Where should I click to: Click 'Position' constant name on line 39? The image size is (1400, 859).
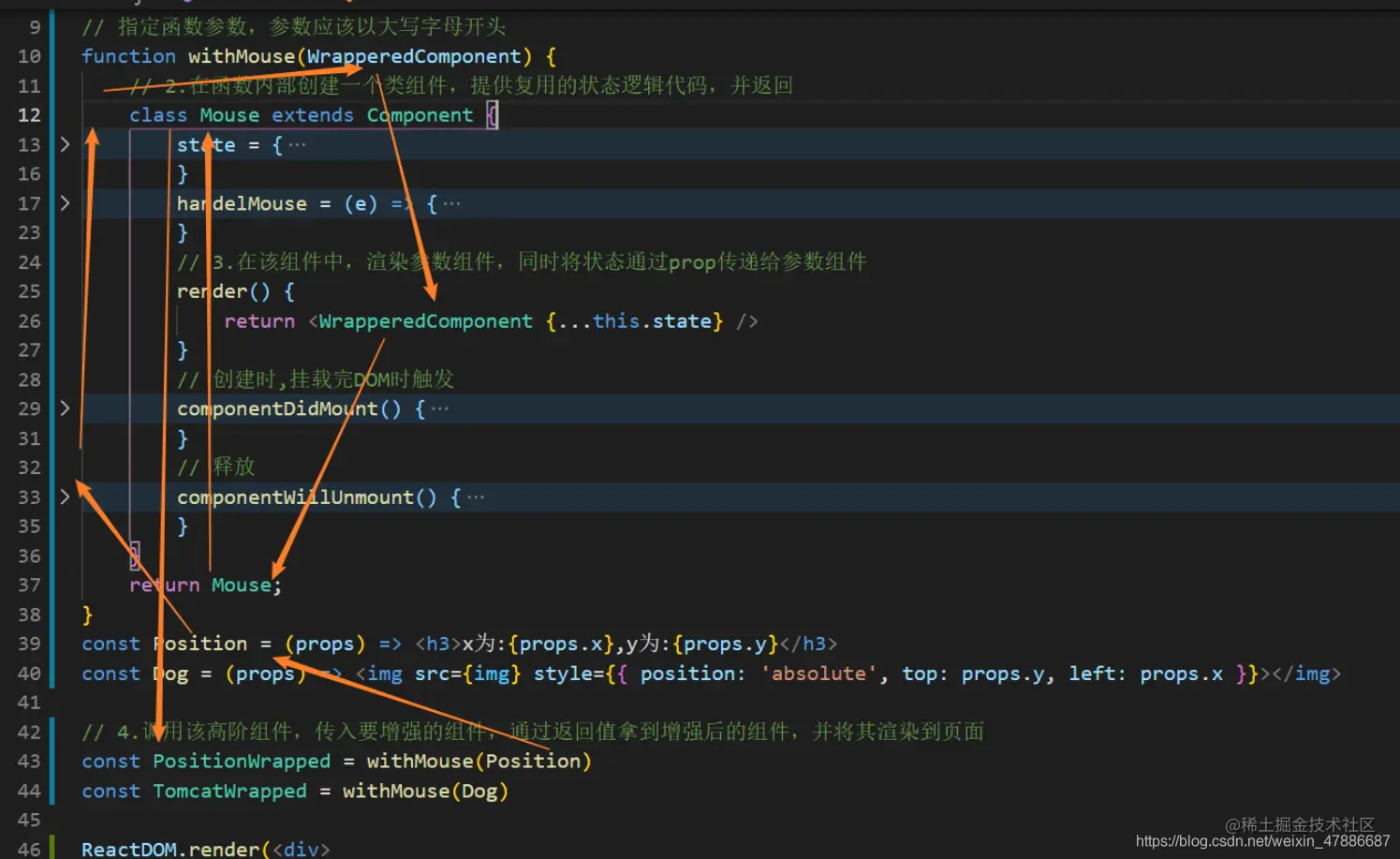click(x=200, y=644)
